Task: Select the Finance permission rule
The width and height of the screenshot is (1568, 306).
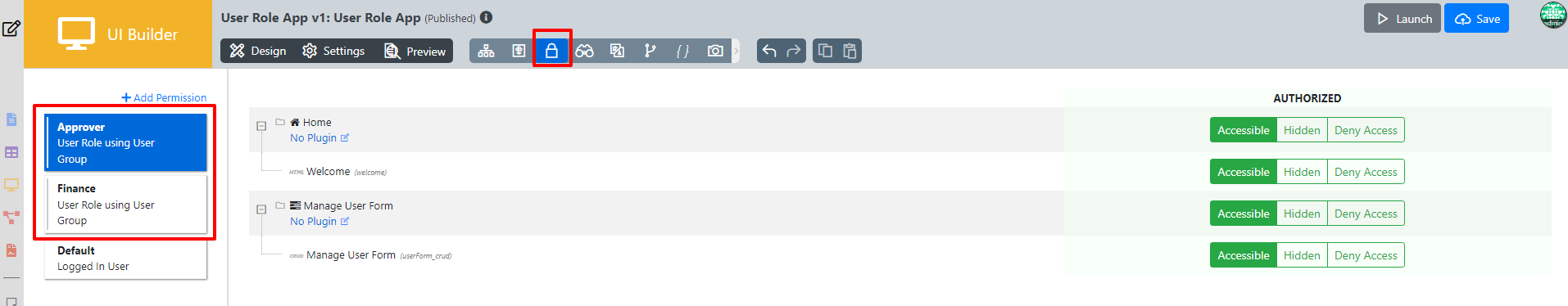Action: [x=125, y=205]
